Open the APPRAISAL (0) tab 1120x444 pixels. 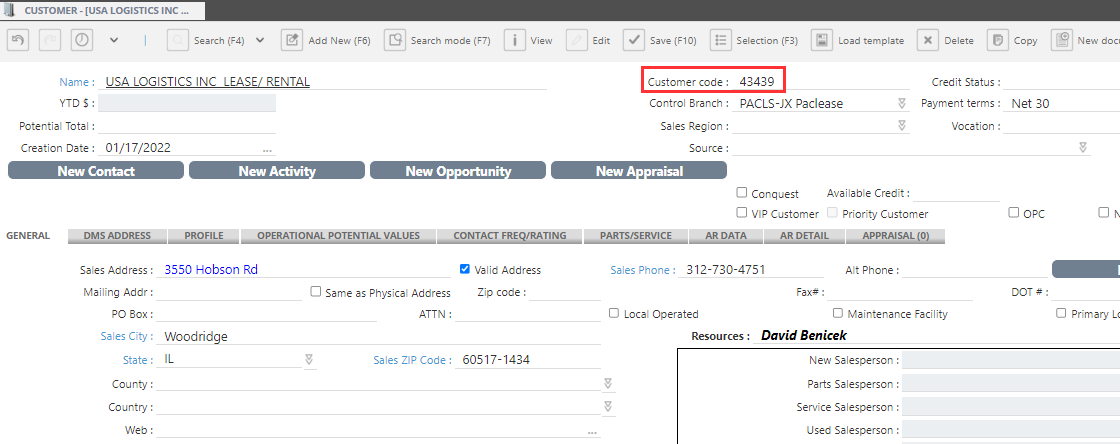point(896,236)
